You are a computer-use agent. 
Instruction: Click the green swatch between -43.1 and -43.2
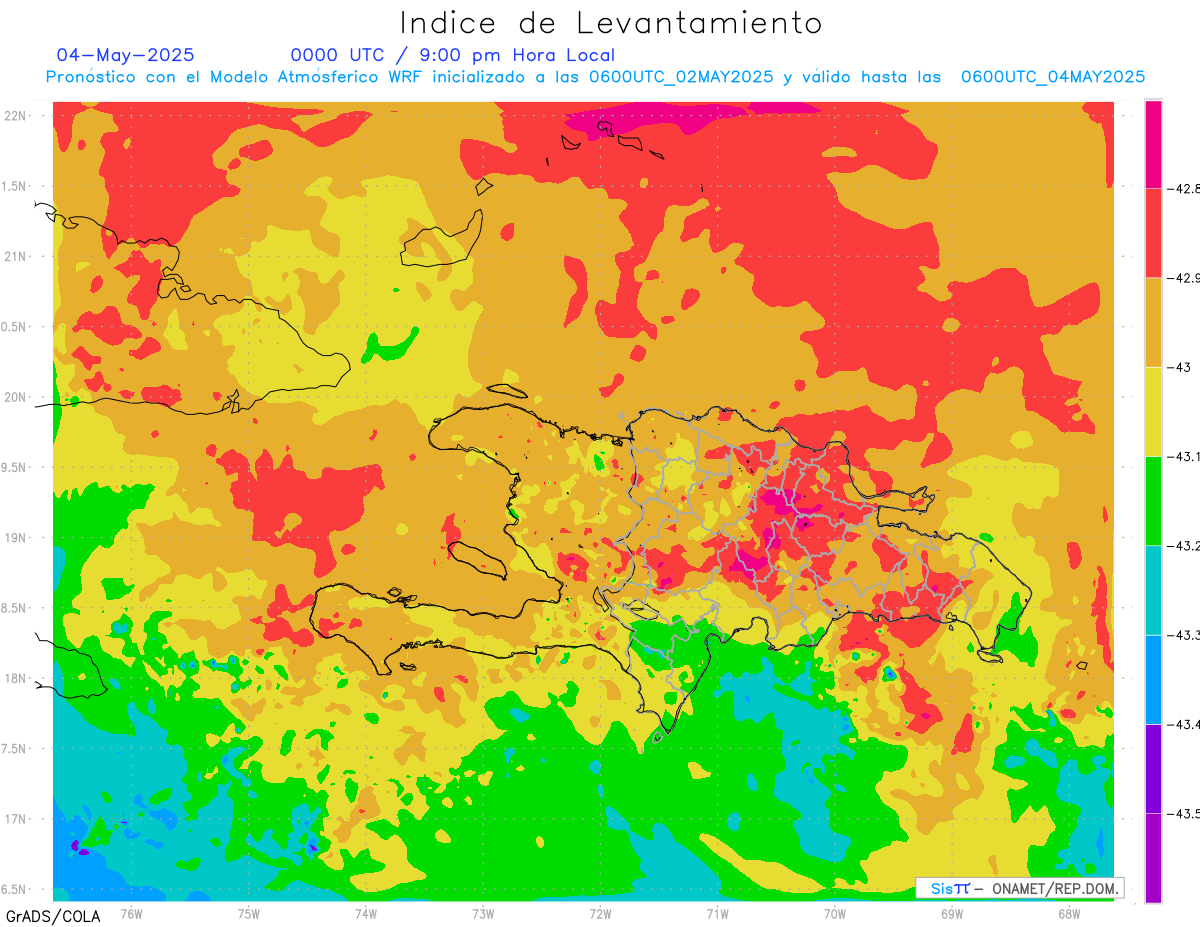tap(1153, 501)
